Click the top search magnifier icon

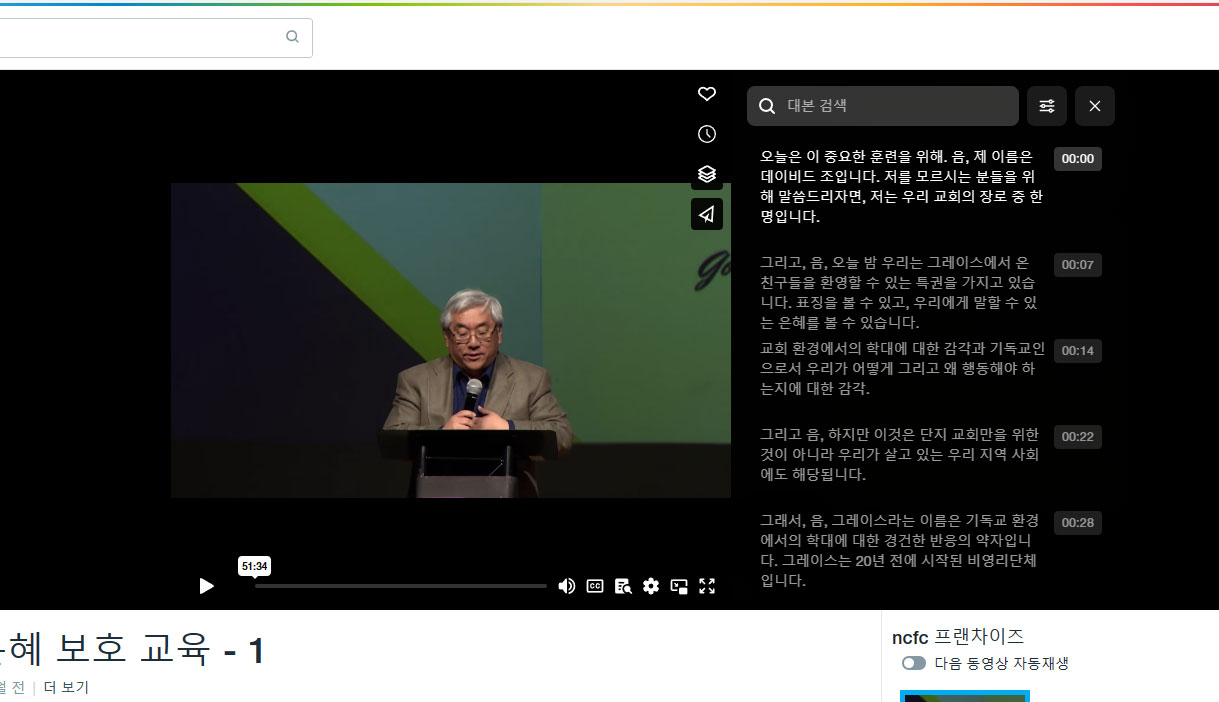point(292,37)
